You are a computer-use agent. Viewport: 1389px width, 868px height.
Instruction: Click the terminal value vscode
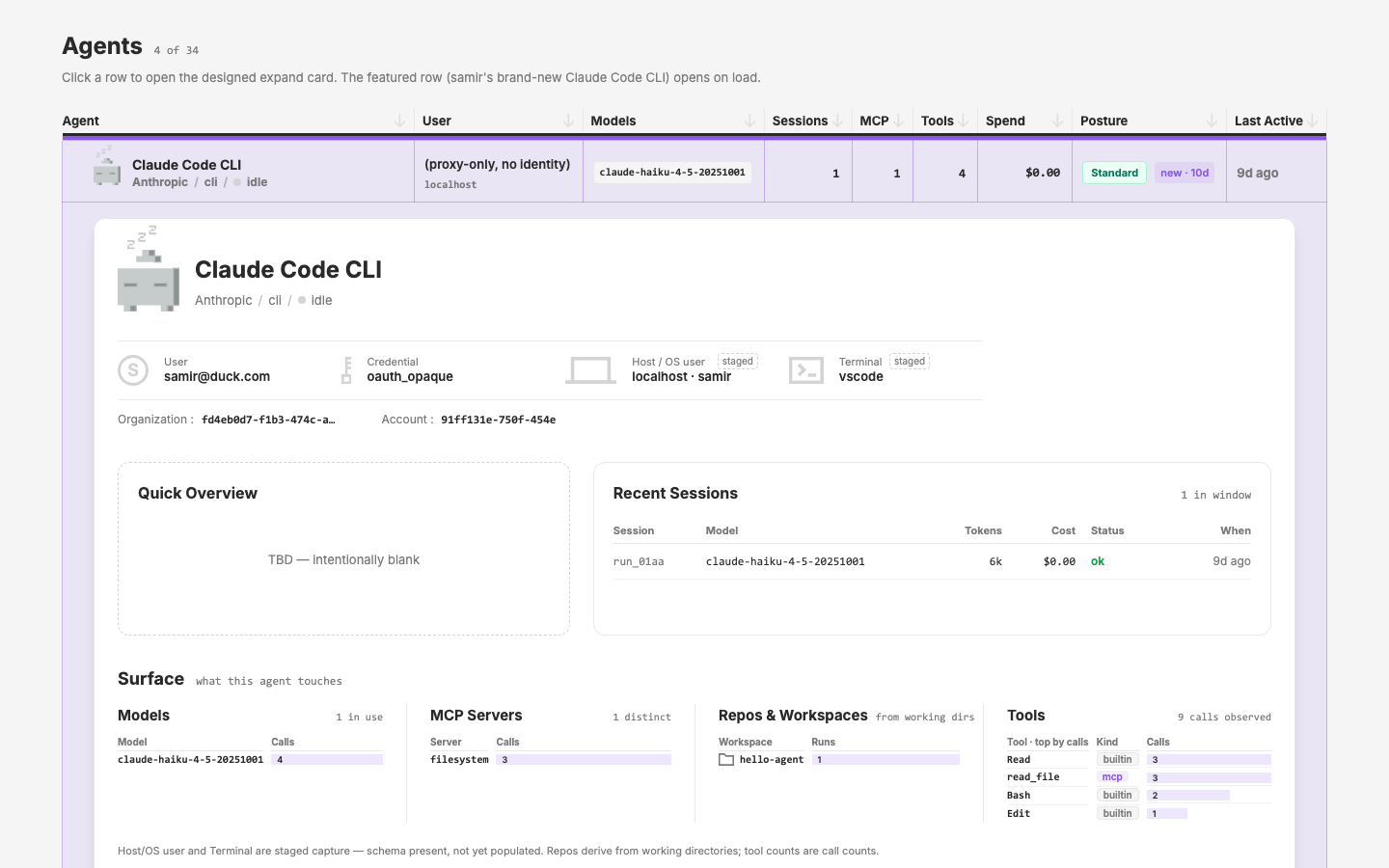point(861,377)
